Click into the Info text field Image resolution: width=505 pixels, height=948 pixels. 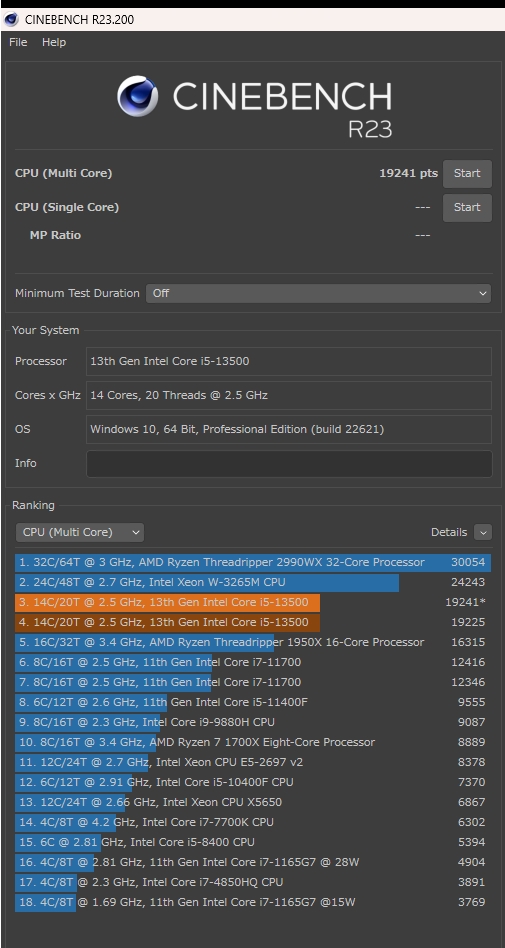[289, 464]
